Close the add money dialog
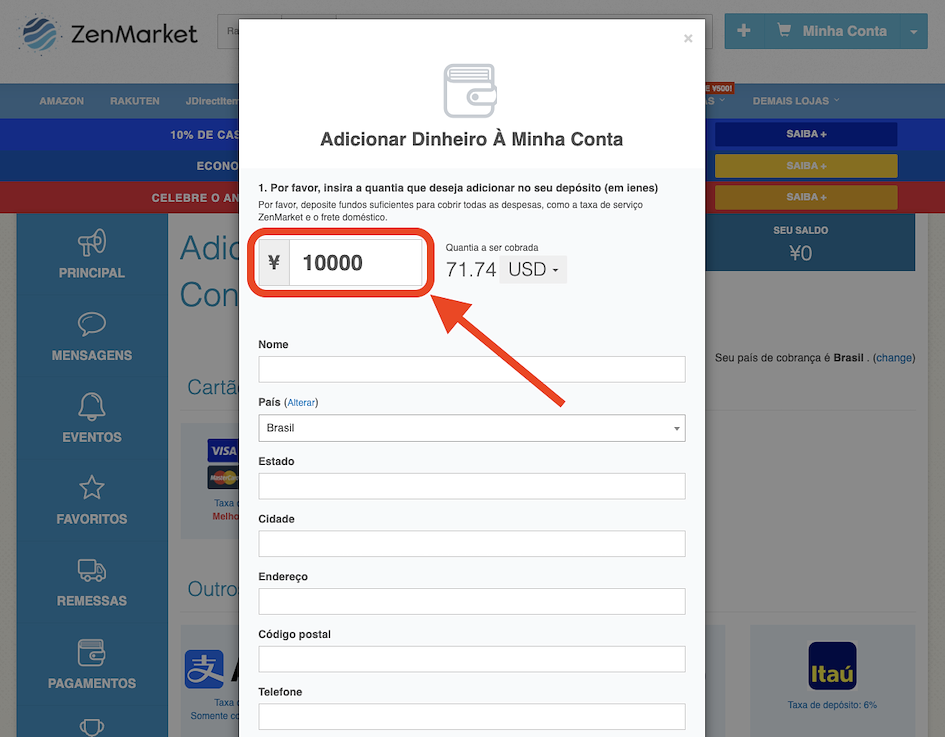This screenshot has width=945, height=737. (x=688, y=39)
